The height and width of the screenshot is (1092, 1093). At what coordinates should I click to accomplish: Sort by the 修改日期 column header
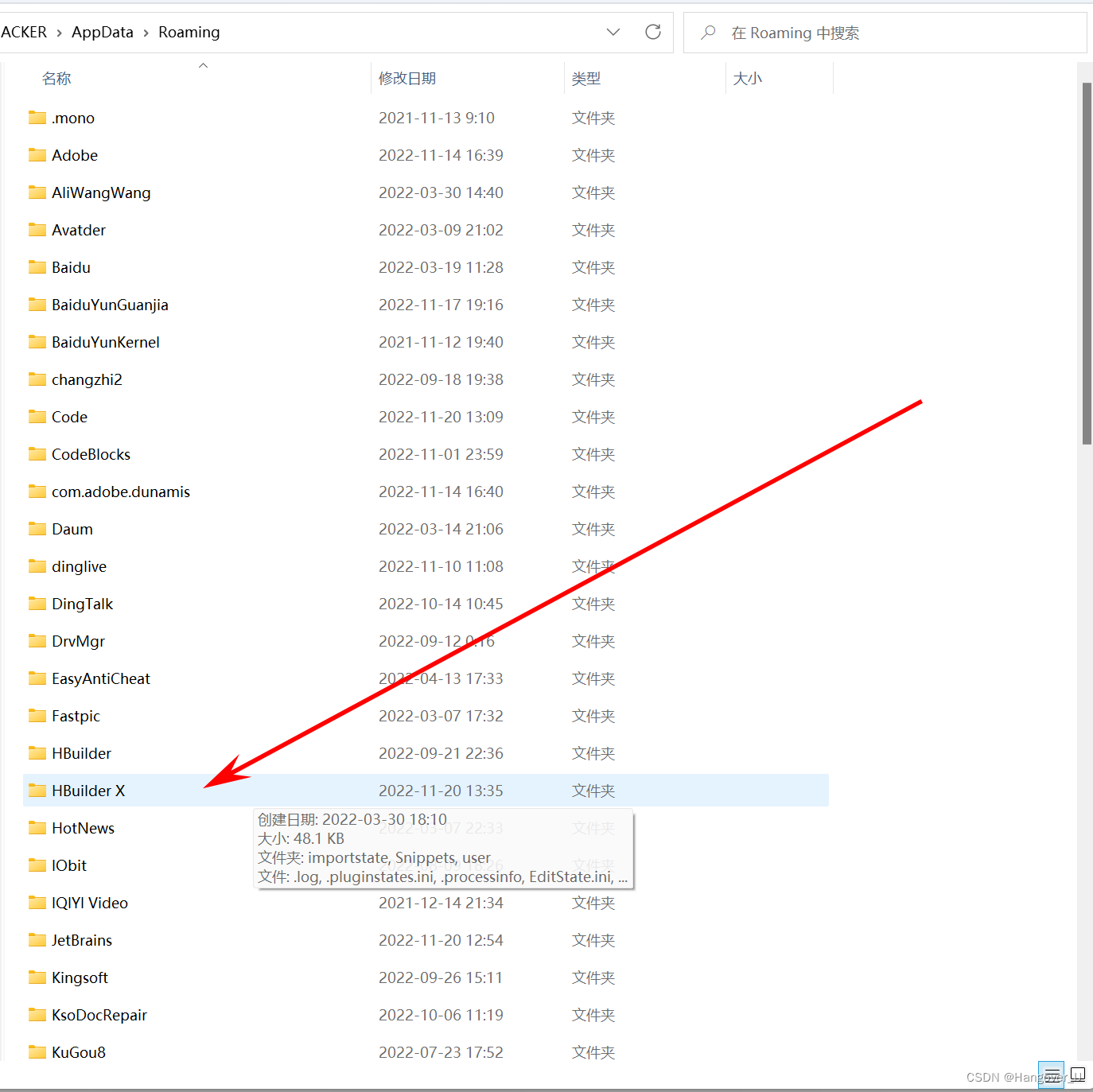coord(407,78)
